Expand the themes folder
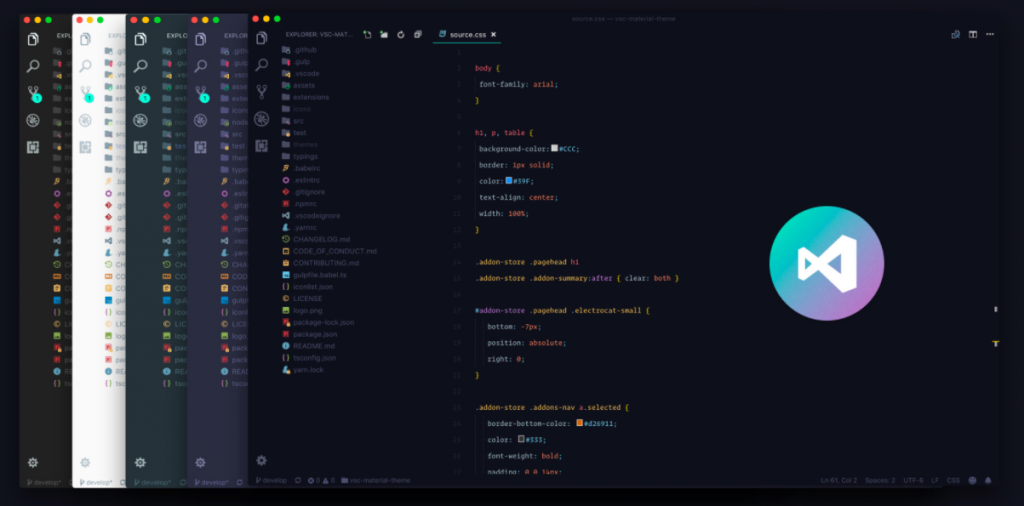 point(300,144)
